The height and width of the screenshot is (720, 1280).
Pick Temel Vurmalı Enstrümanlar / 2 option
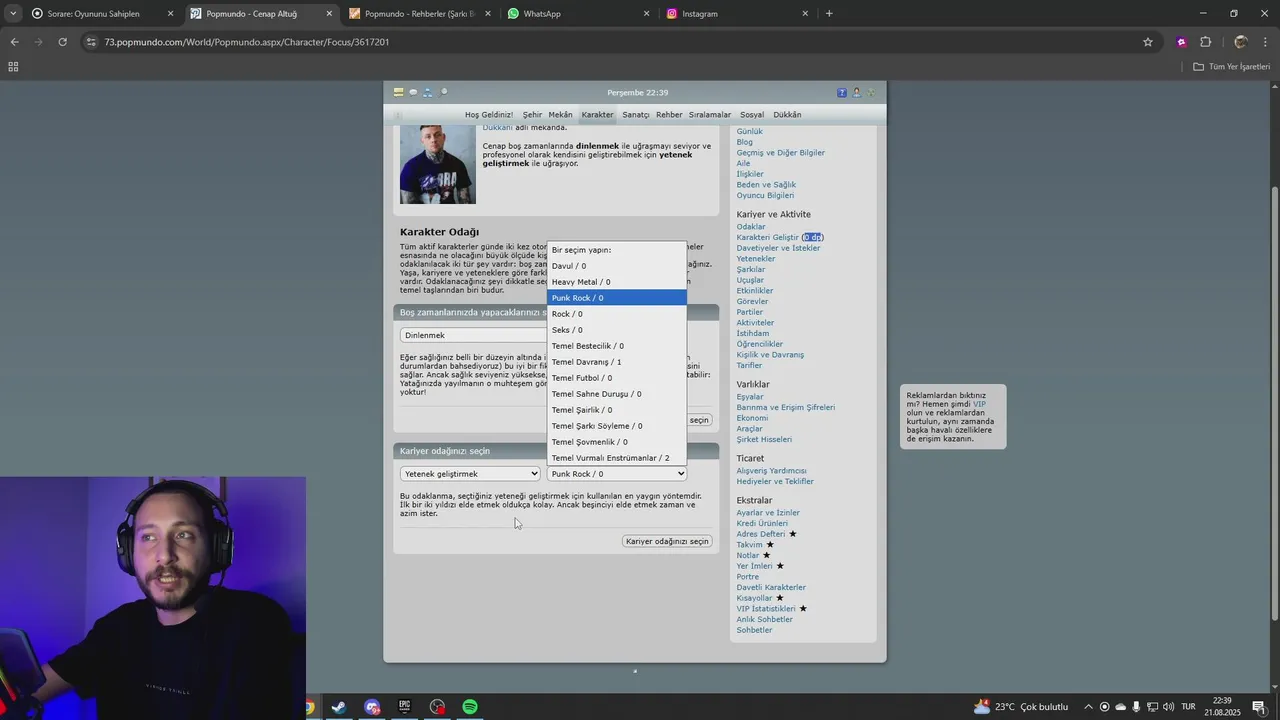[x=617, y=458]
